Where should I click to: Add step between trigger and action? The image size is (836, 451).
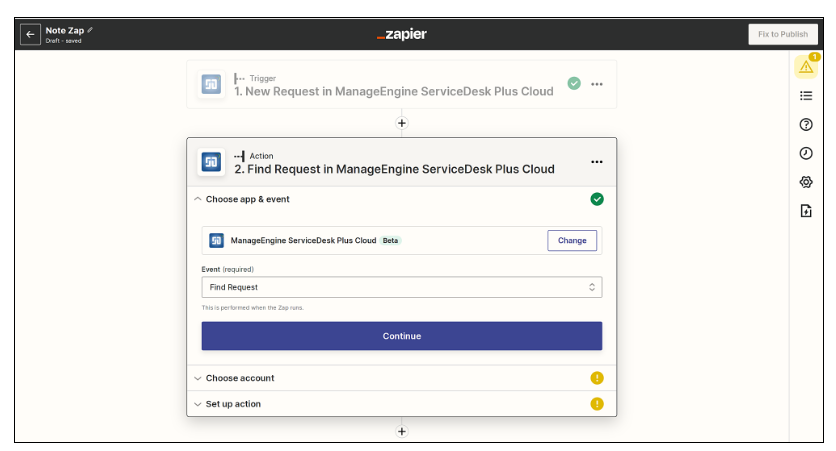click(x=402, y=123)
